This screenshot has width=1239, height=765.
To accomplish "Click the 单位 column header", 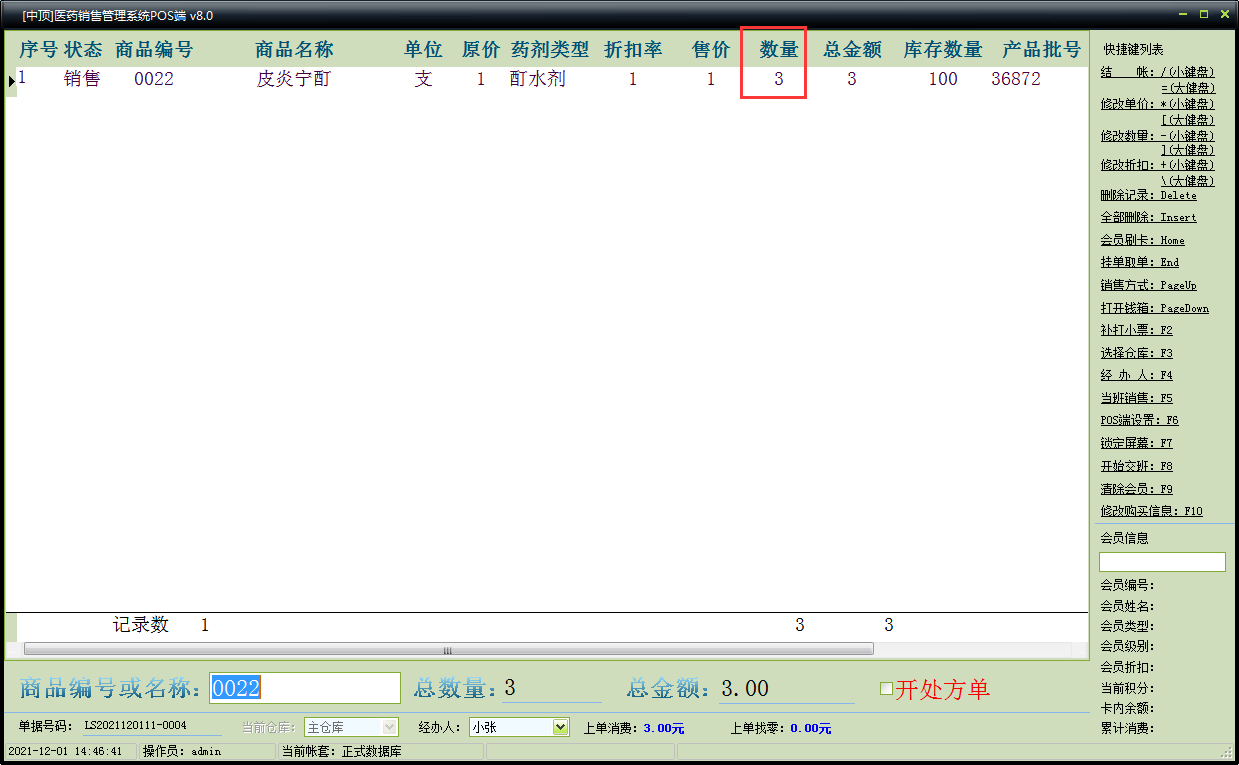I will pos(423,50).
